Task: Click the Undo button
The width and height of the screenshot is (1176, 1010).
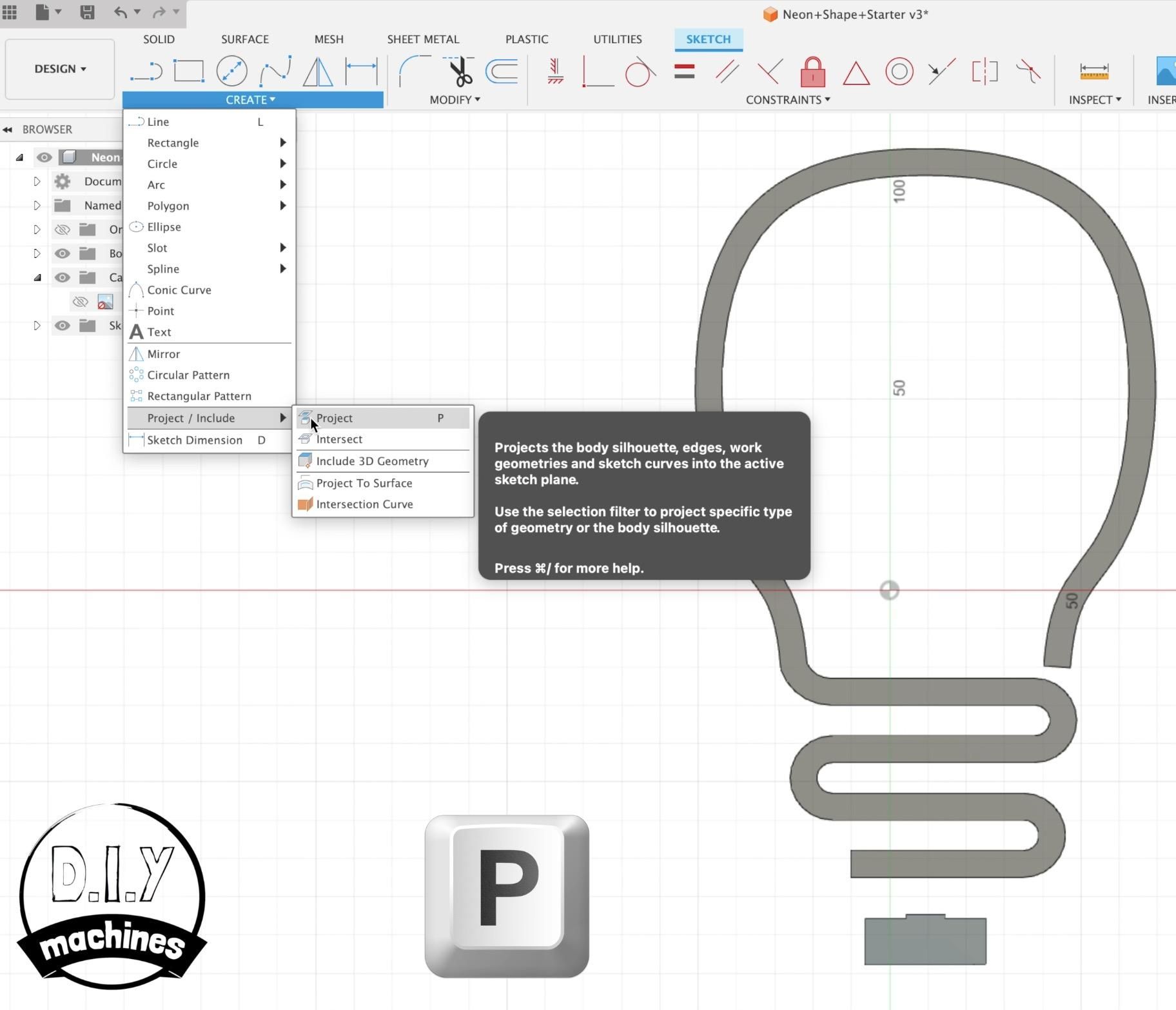Action: coord(120,12)
